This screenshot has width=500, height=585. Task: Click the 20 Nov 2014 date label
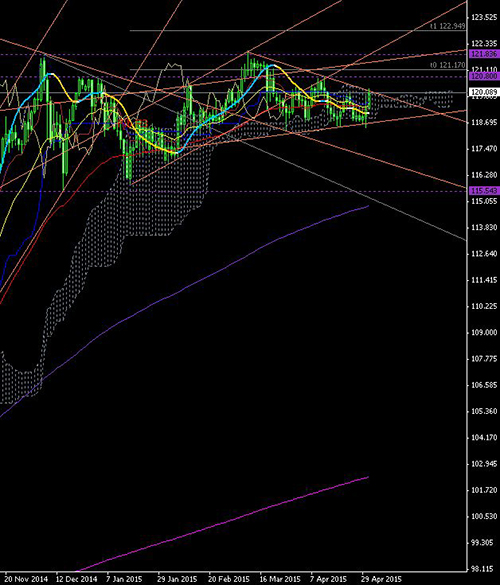pos(26,579)
